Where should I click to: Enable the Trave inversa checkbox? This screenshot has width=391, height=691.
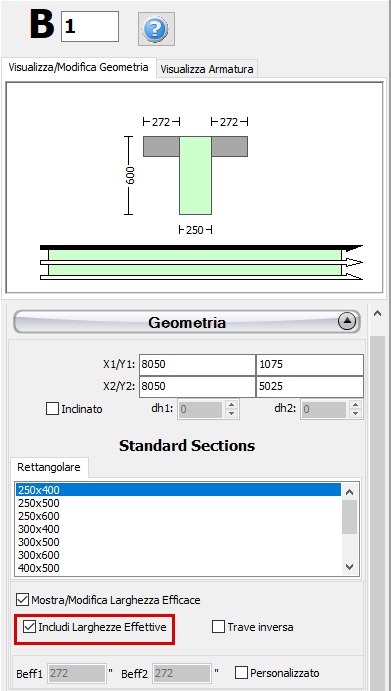coord(218,627)
